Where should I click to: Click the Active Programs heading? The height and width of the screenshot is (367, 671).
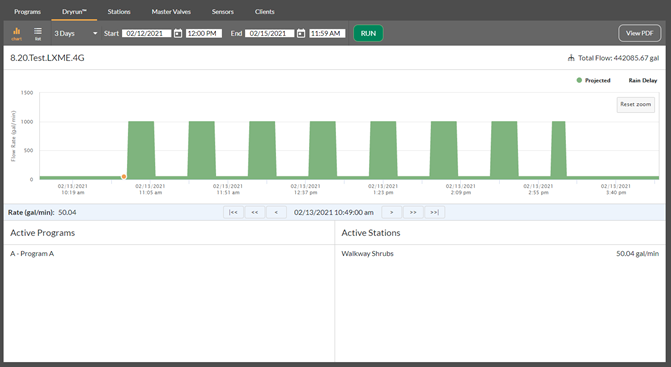[42, 233]
